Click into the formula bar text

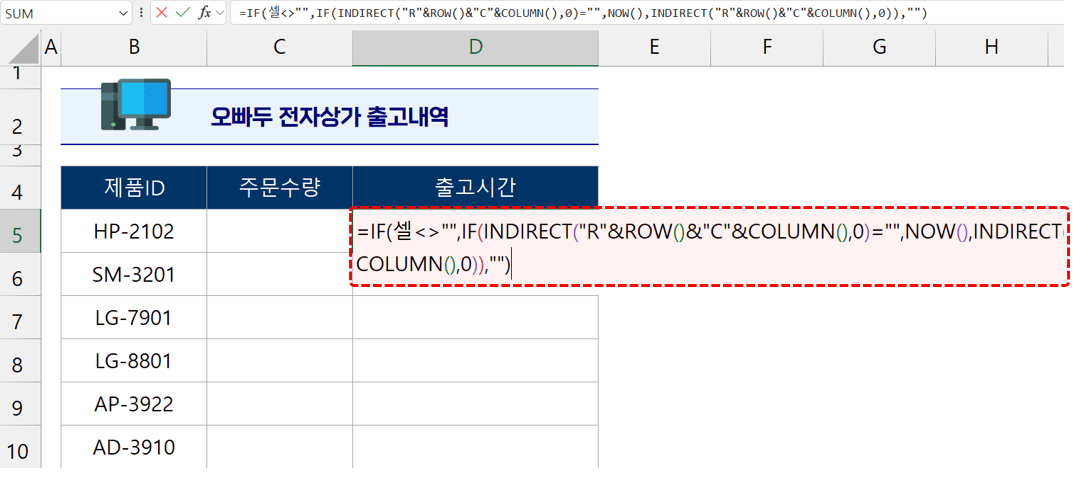[600, 13]
